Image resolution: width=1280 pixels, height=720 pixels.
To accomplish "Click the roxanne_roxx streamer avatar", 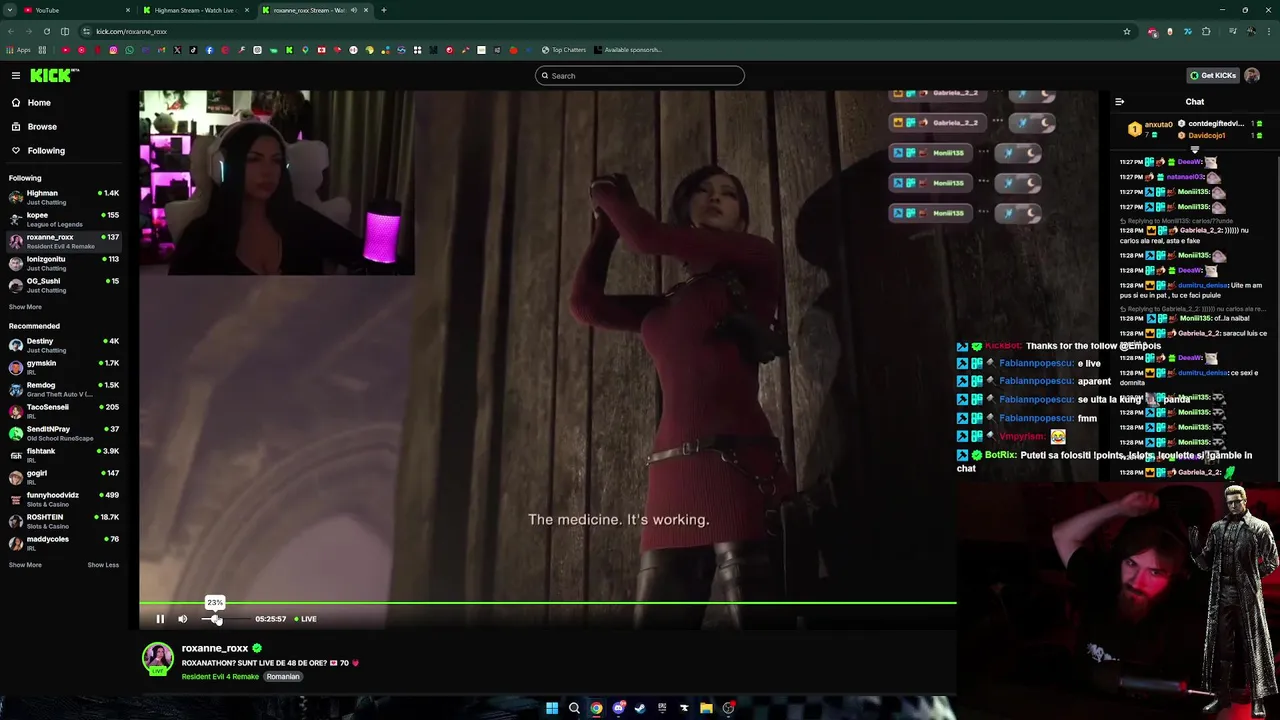I will click(157, 658).
